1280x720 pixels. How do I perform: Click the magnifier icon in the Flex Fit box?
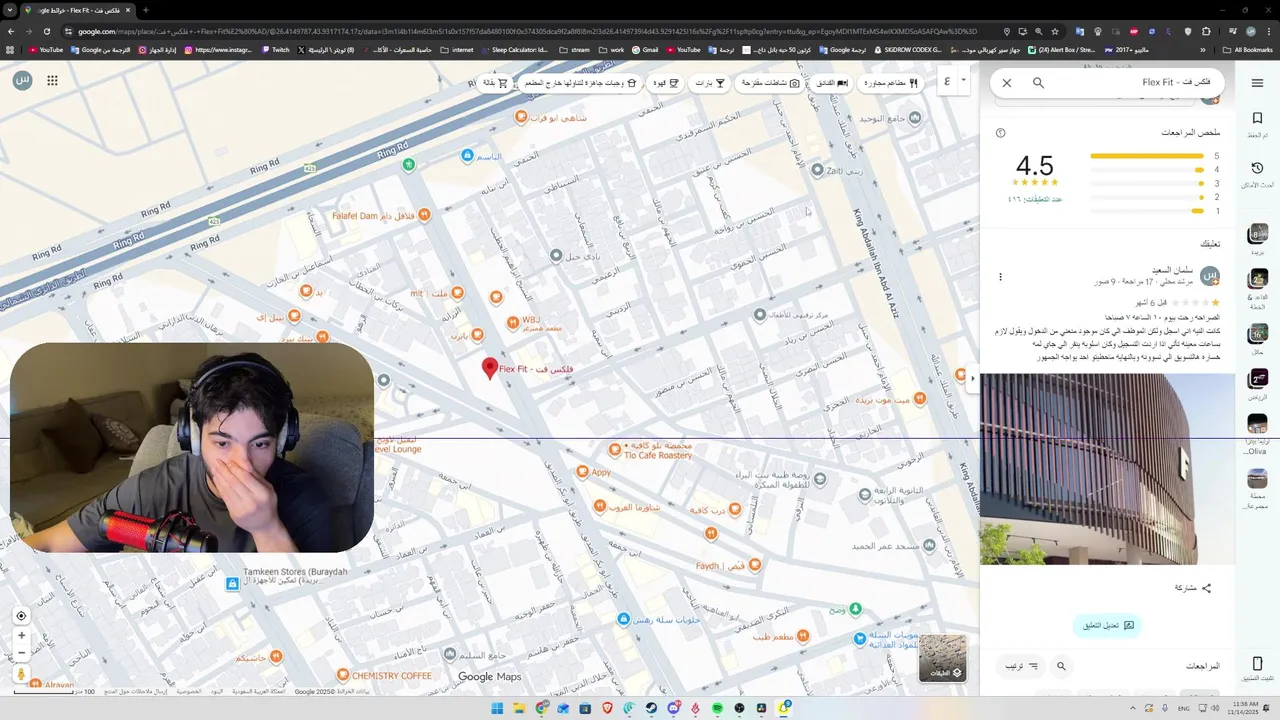pyautogui.click(x=1038, y=83)
